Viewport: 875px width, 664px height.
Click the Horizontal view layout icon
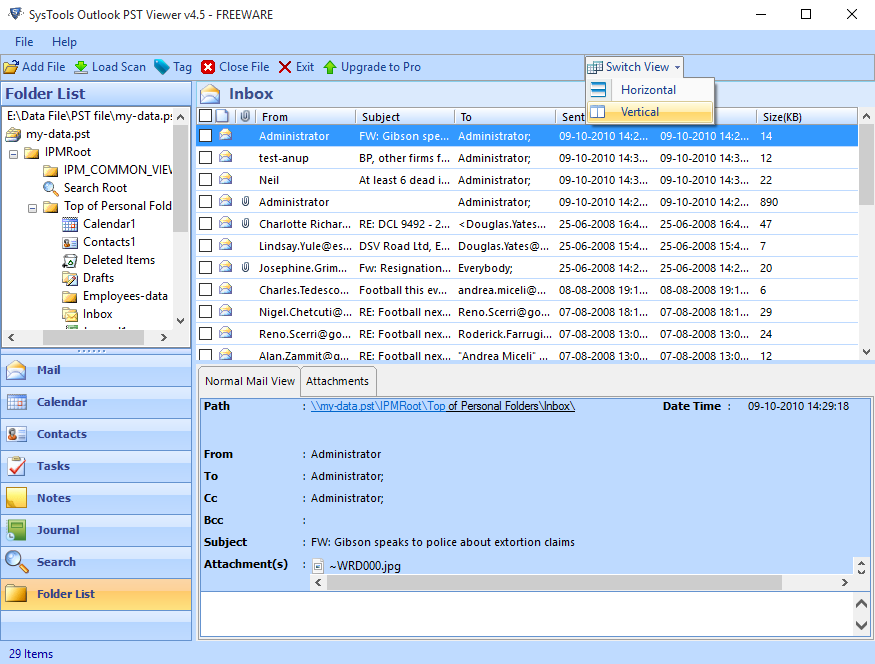coord(598,90)
